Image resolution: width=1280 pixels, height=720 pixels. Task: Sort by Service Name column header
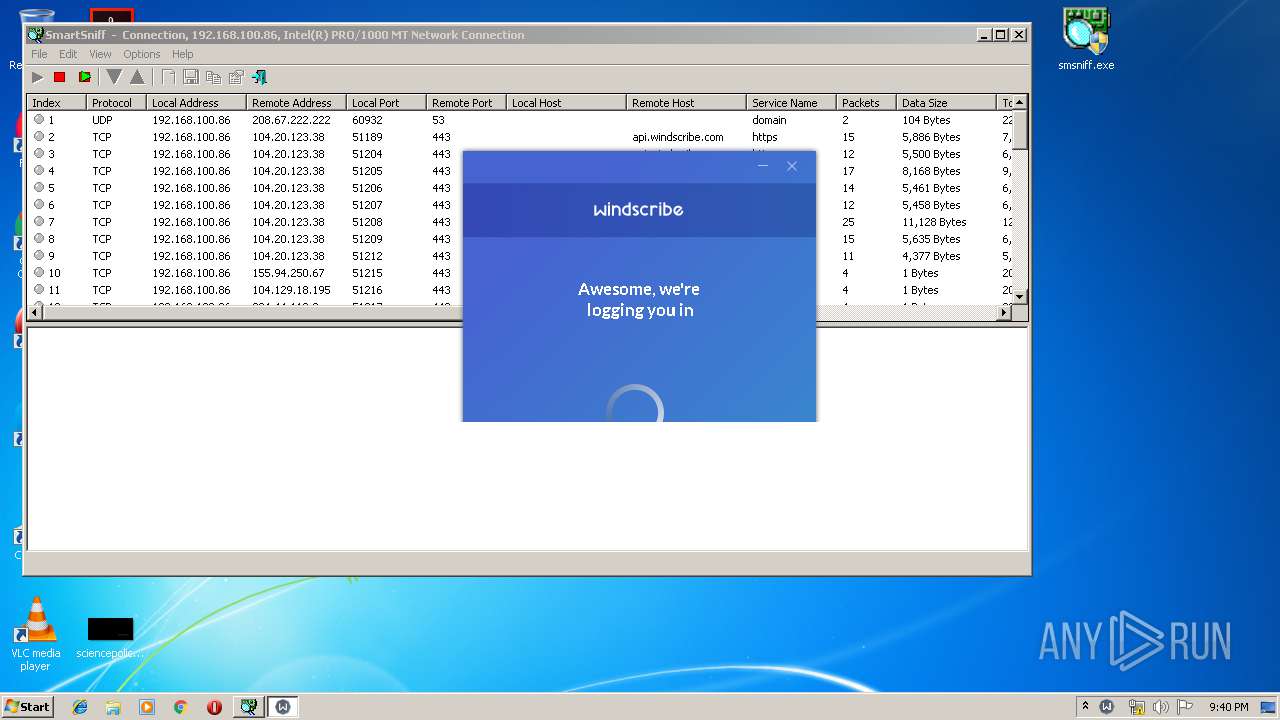pyautogui.click(x=792, y=103)
